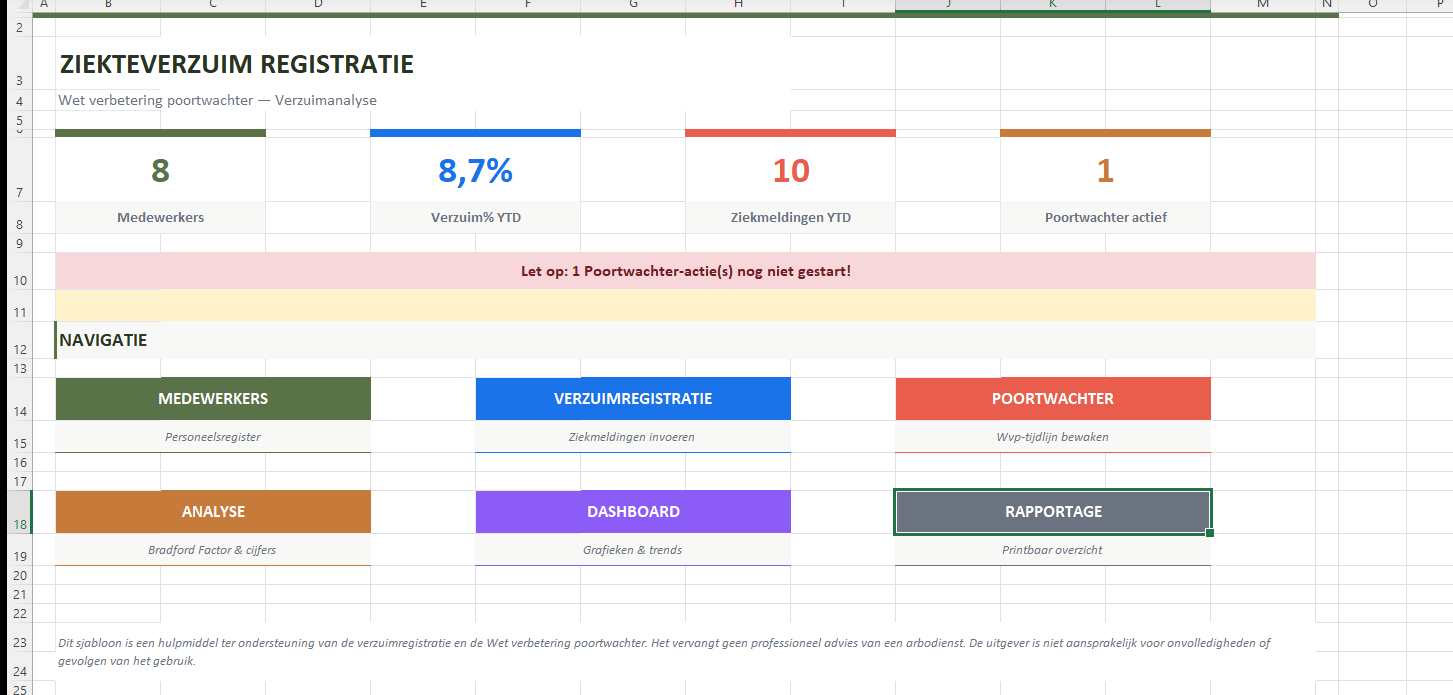Select the Grafieken & trends caption
The image size is (1453, 695).
(633, 550)
